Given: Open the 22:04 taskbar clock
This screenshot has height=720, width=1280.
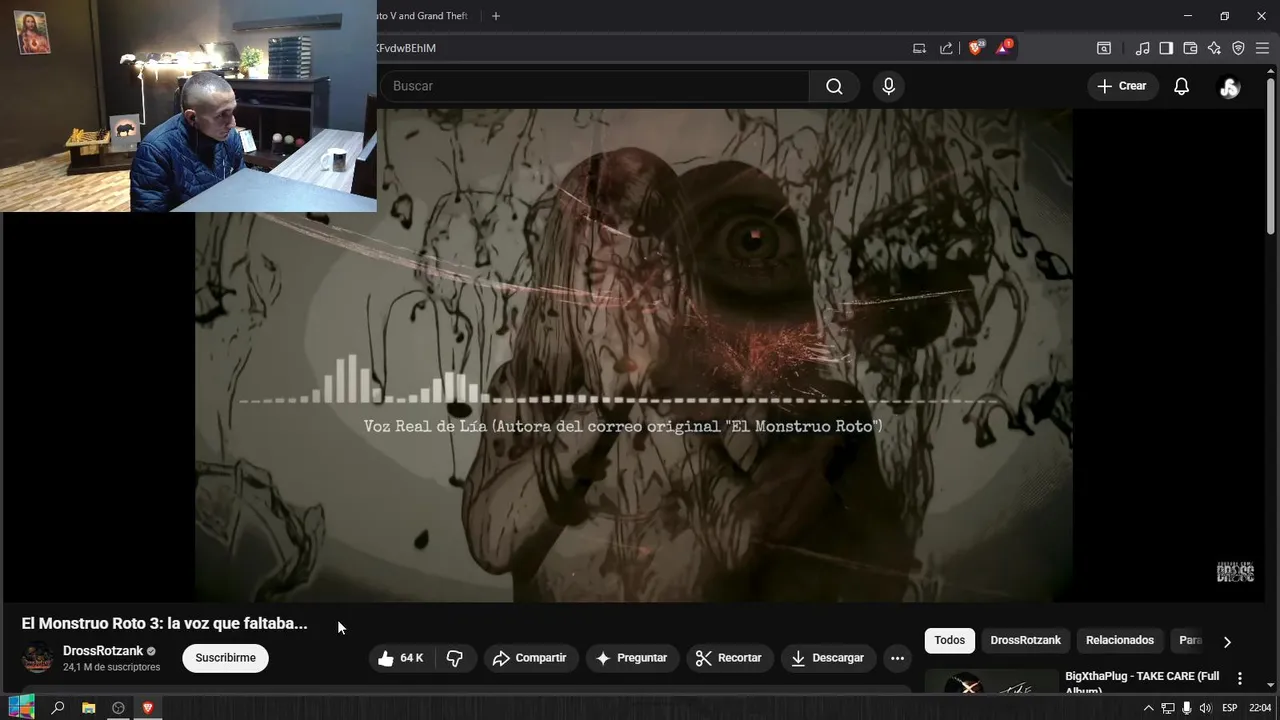Looking at the screenshot, I should [1260, 708].
